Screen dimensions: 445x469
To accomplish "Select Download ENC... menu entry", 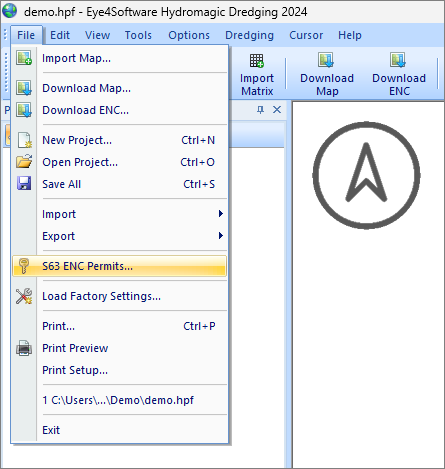I will pos(119,110).
